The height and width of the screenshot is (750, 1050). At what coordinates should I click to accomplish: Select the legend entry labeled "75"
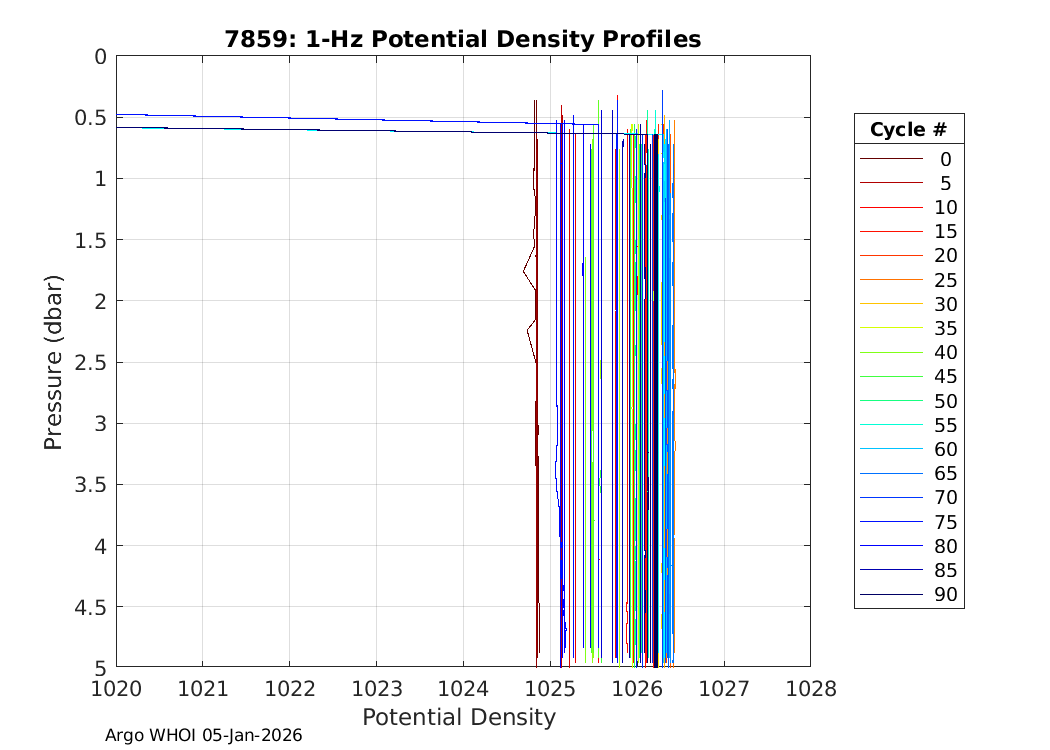coord(945,522)
